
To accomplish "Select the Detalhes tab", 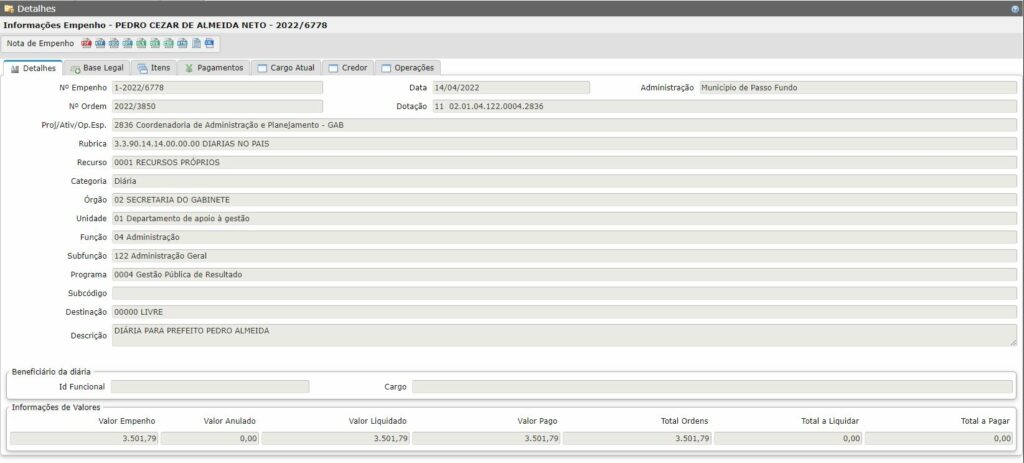I will click(x=33, y=68).
